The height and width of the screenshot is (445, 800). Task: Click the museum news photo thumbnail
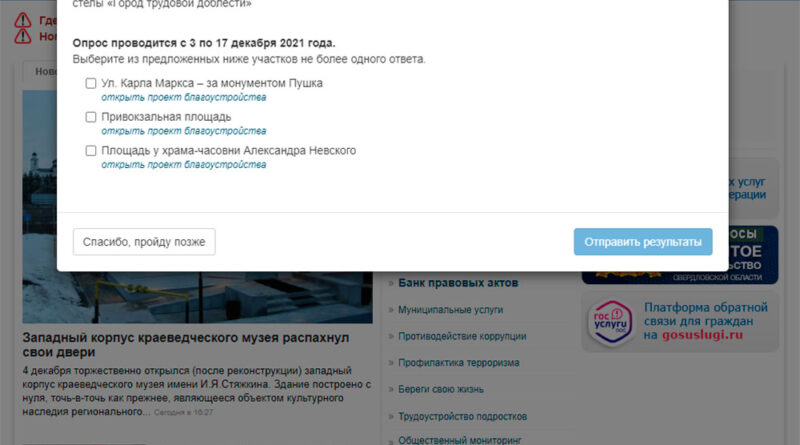click(197, 297)
